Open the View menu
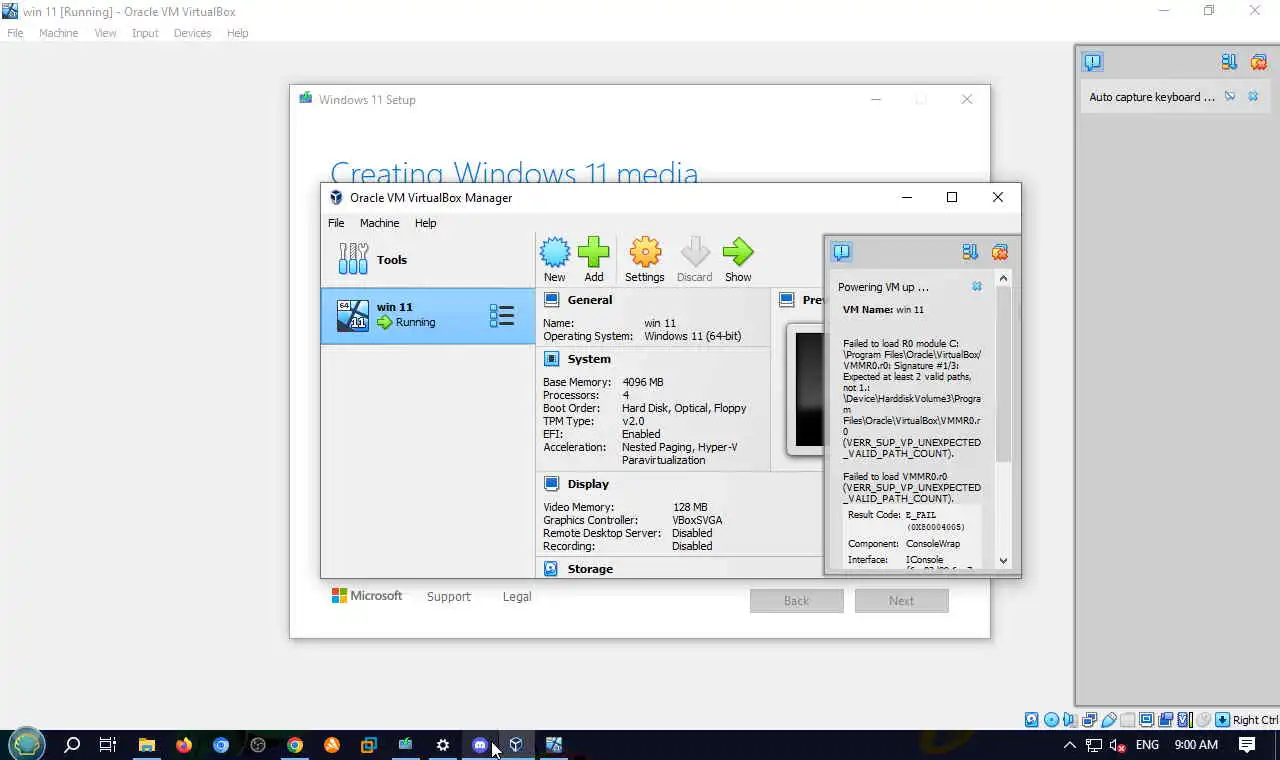The width and height of the screenshot is (1280, 760). pos(105,33)
